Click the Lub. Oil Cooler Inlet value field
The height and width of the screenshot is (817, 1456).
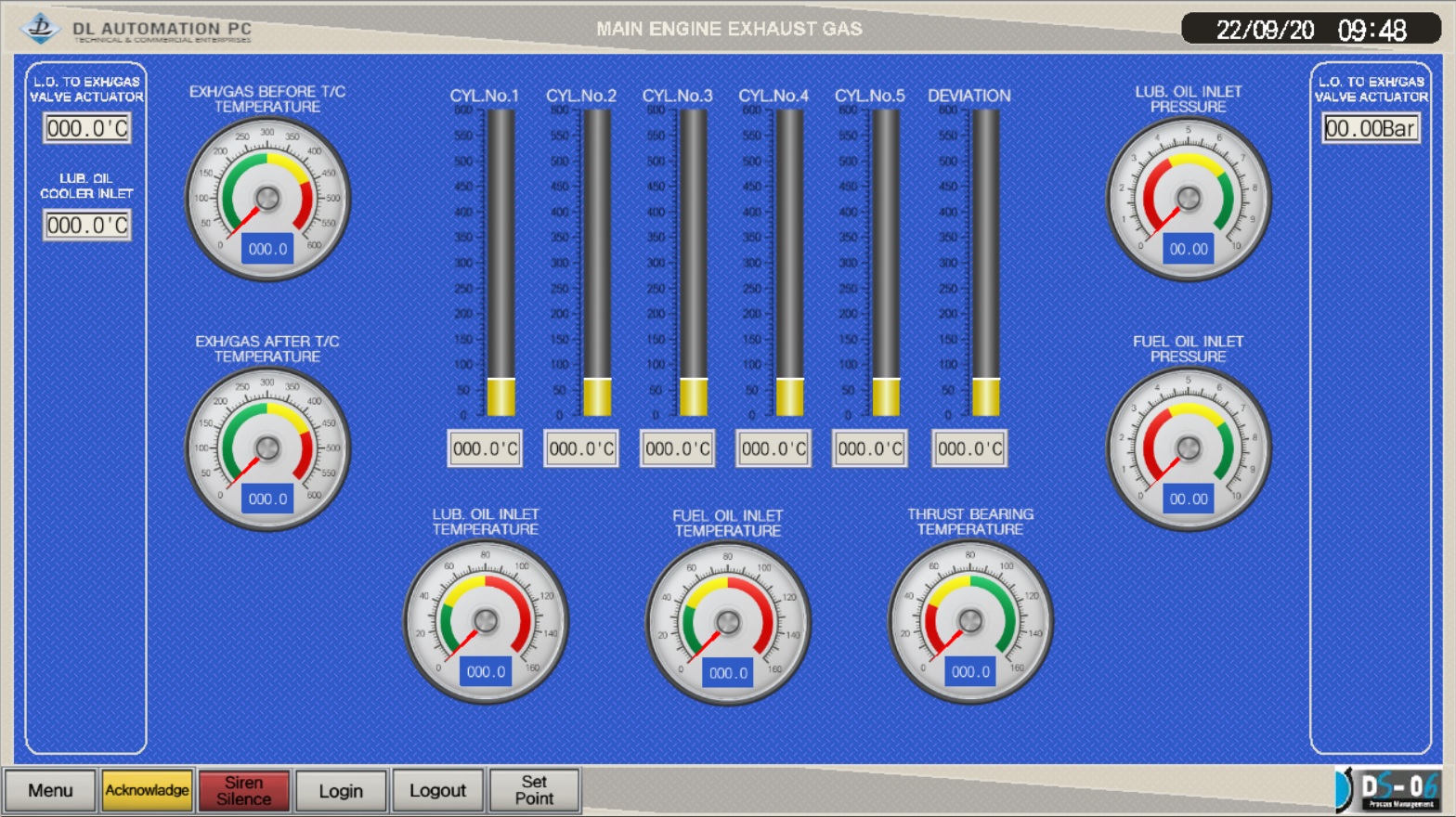click(x=87, y=226)
